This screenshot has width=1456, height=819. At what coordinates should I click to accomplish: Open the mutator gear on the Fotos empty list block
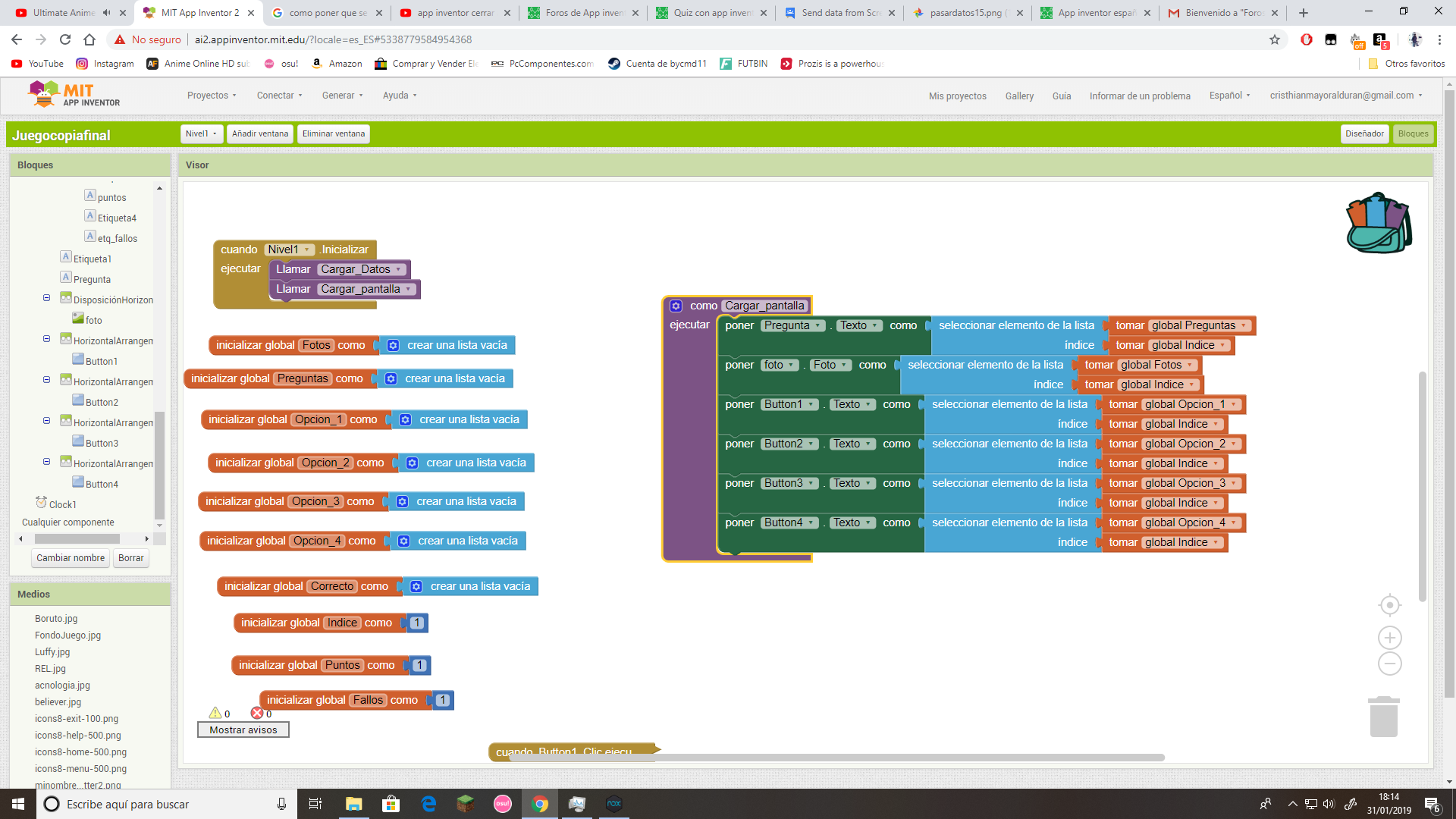(x=393, y=345)
